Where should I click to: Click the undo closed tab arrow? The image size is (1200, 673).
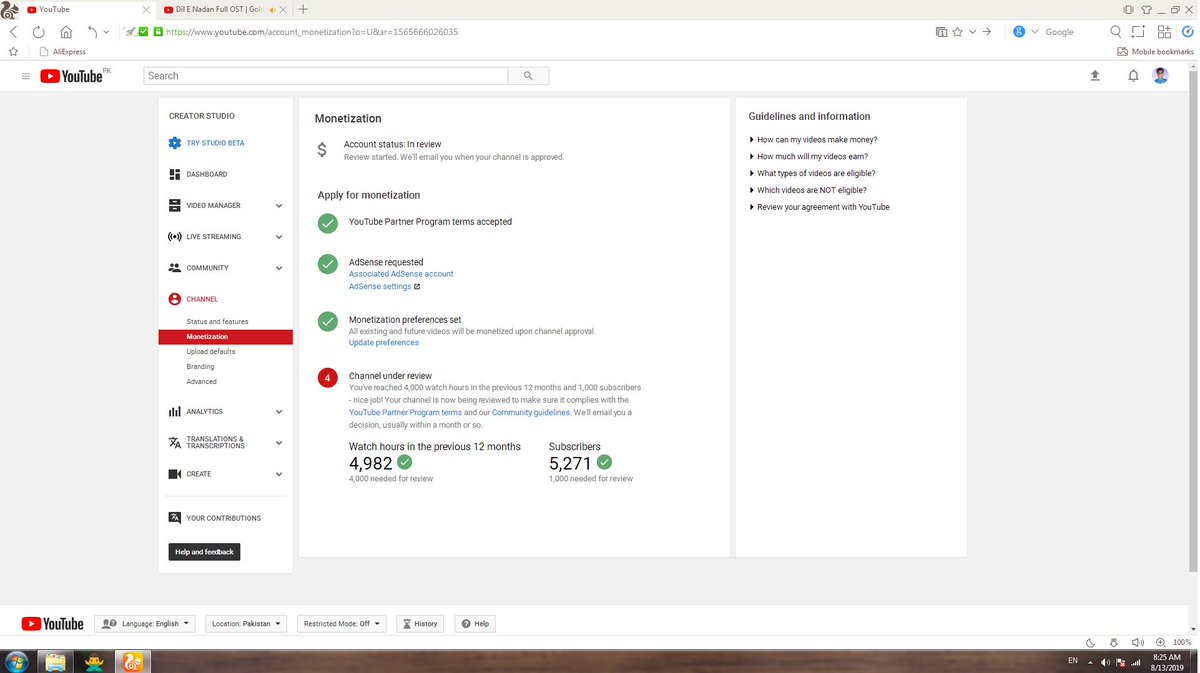(92, 32)
